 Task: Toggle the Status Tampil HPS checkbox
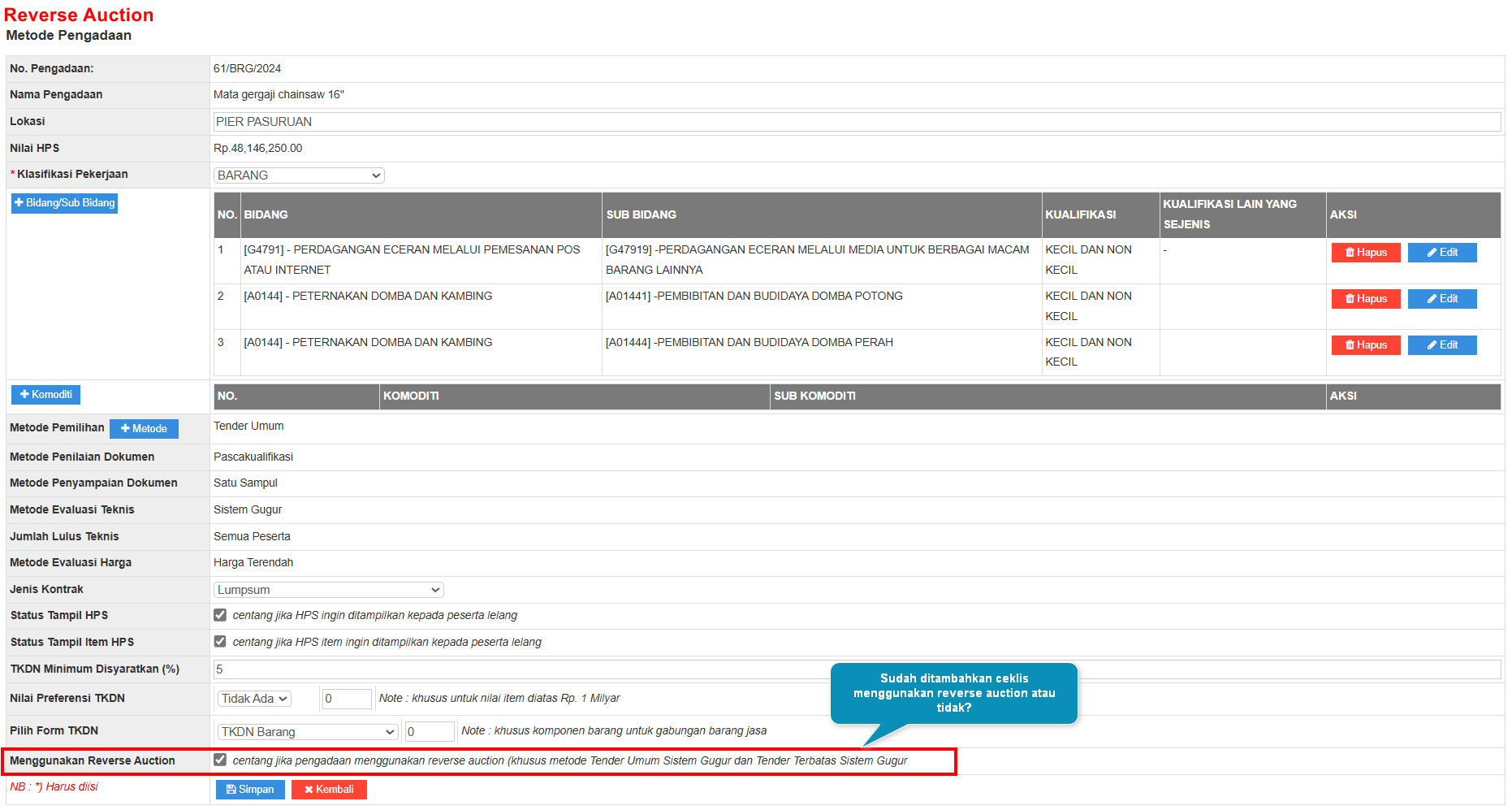[x=220, y=615]
